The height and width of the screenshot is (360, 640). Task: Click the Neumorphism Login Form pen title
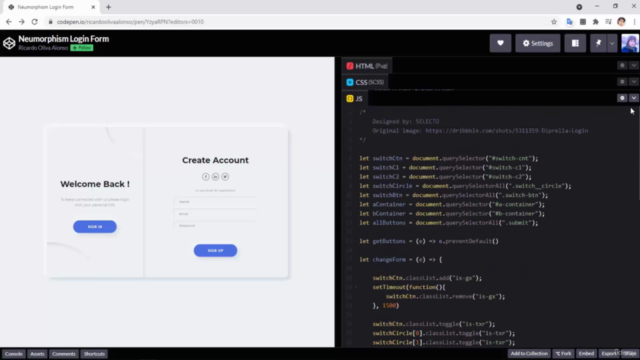pyautogui.click(x=64, y=39)
